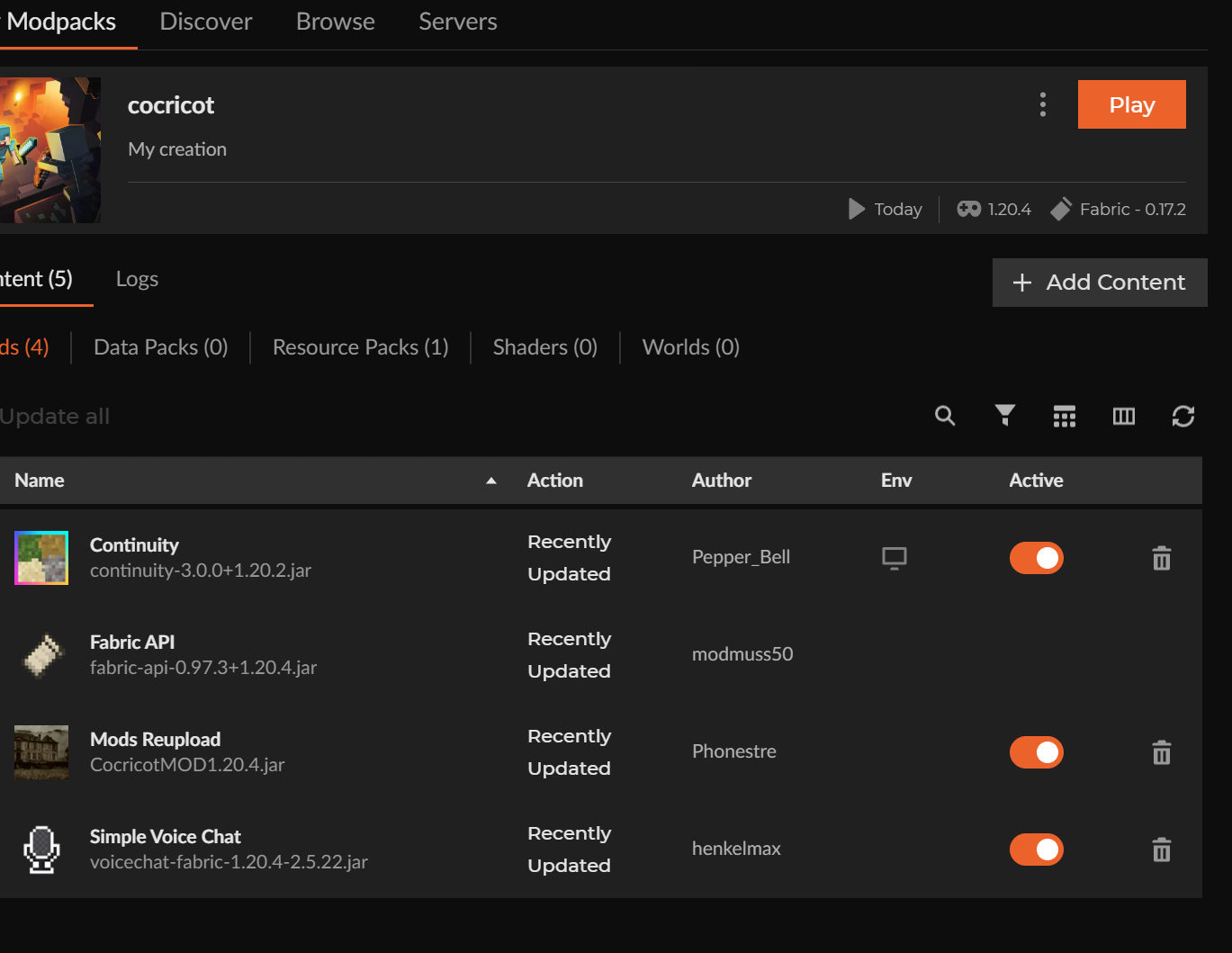
Task: Click Update all
Action: (55, 417)
